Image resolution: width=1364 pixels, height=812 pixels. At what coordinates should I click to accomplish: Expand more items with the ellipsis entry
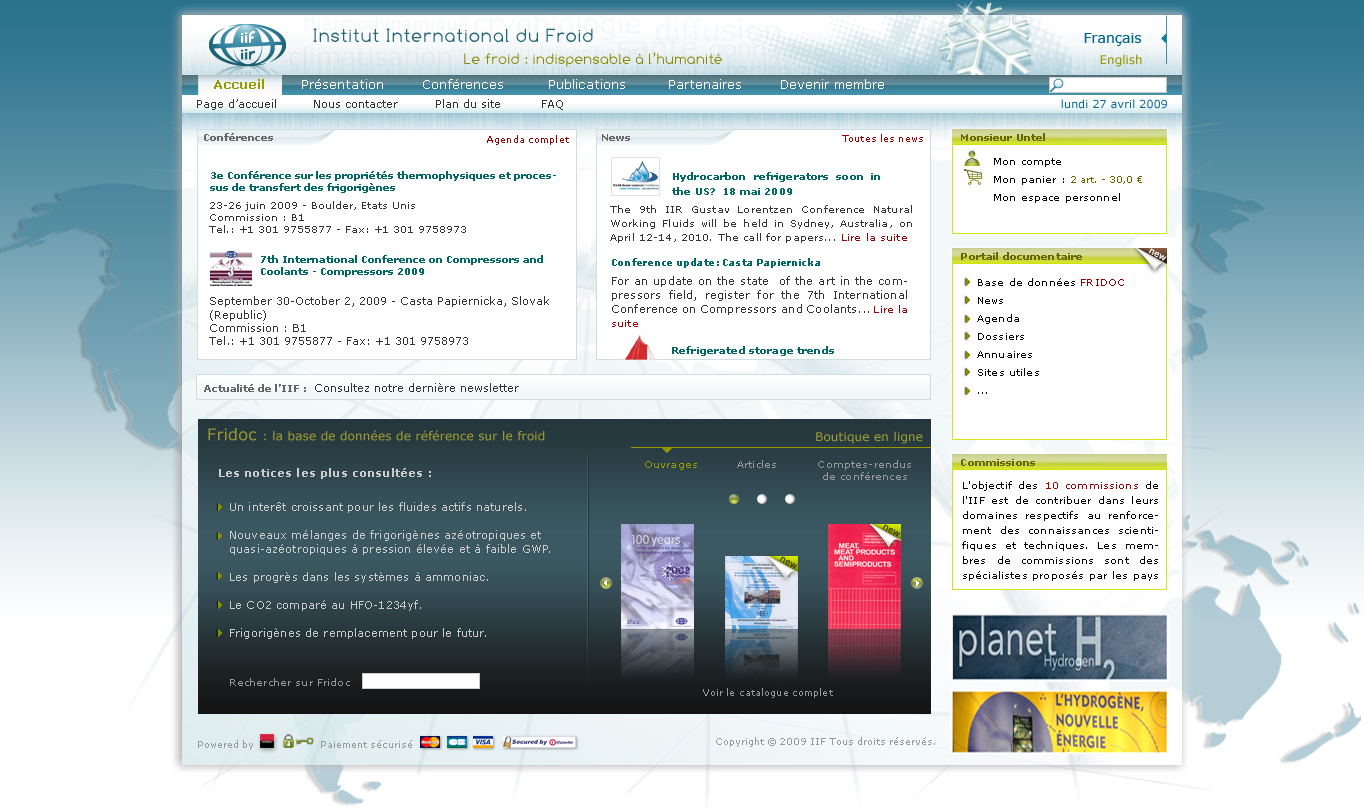(x=982, y=391)
